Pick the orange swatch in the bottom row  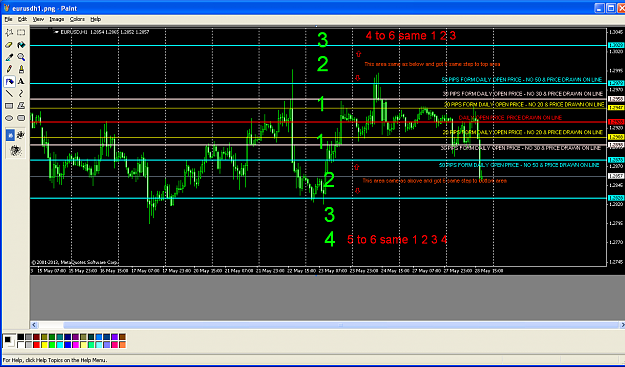pyautogui.click(x=122, y=345)
